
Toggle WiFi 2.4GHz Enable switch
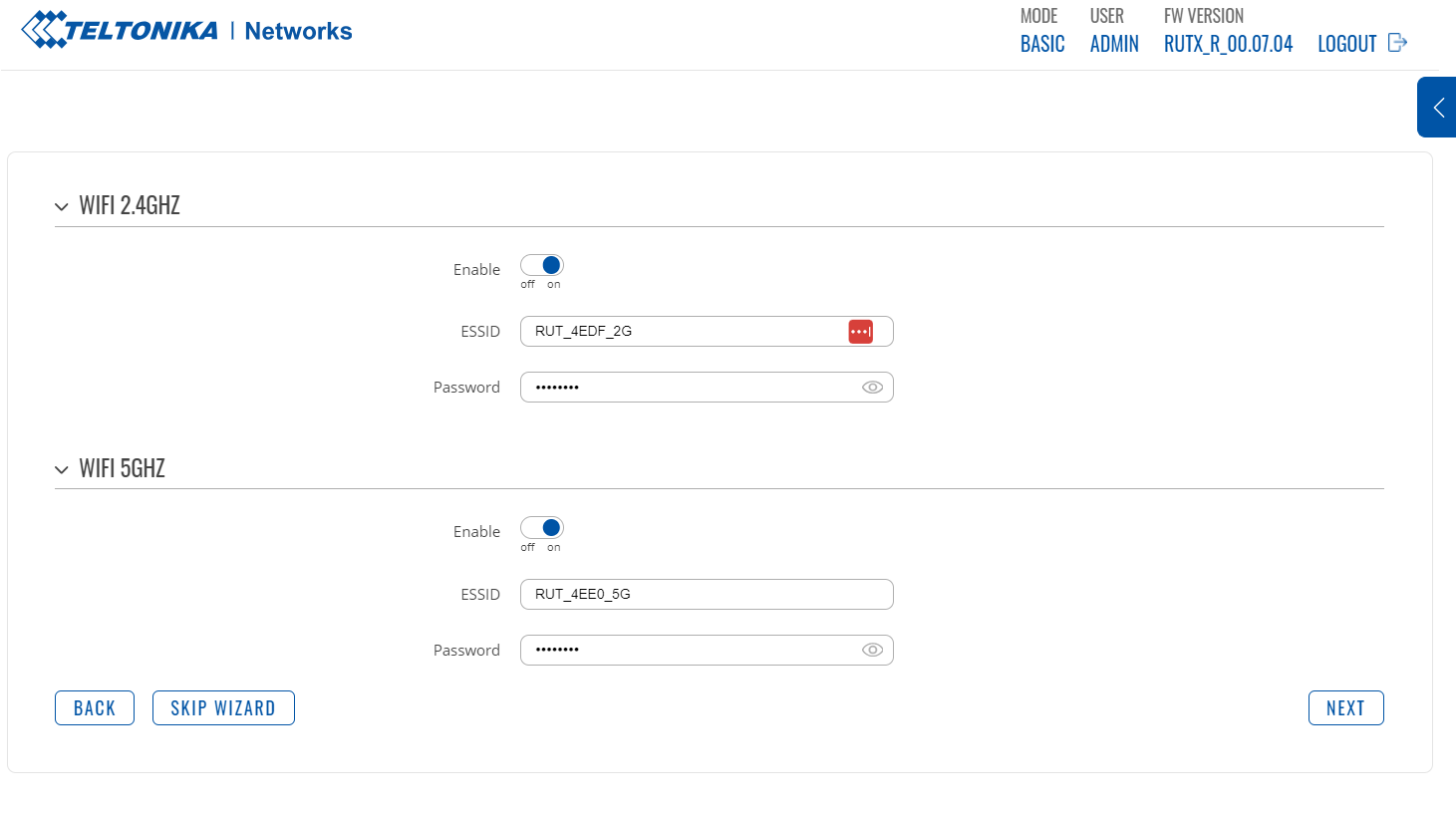[x=542, y=265]
